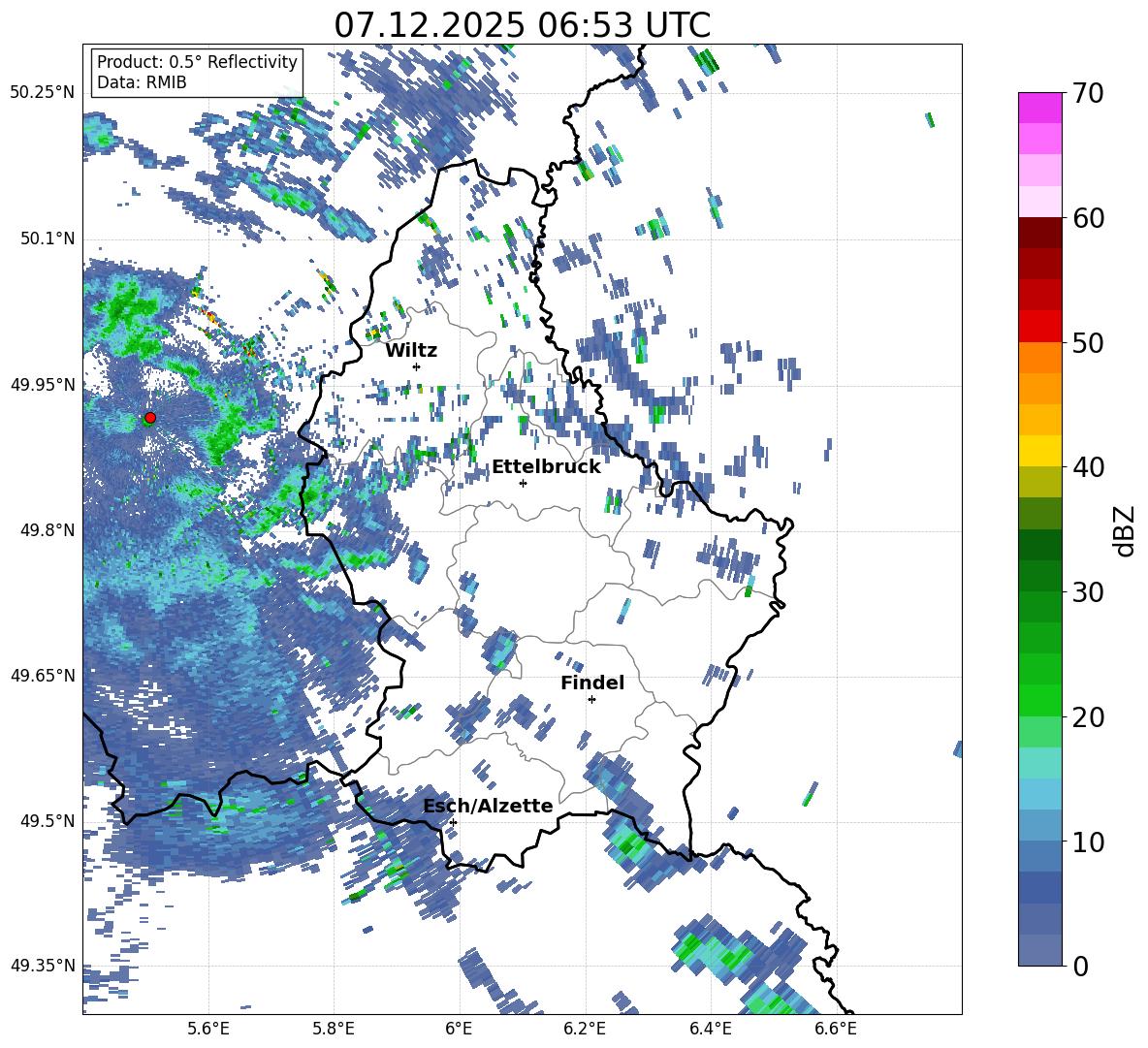Click the 40 tick on the colorbar

tap(1088, 467)
